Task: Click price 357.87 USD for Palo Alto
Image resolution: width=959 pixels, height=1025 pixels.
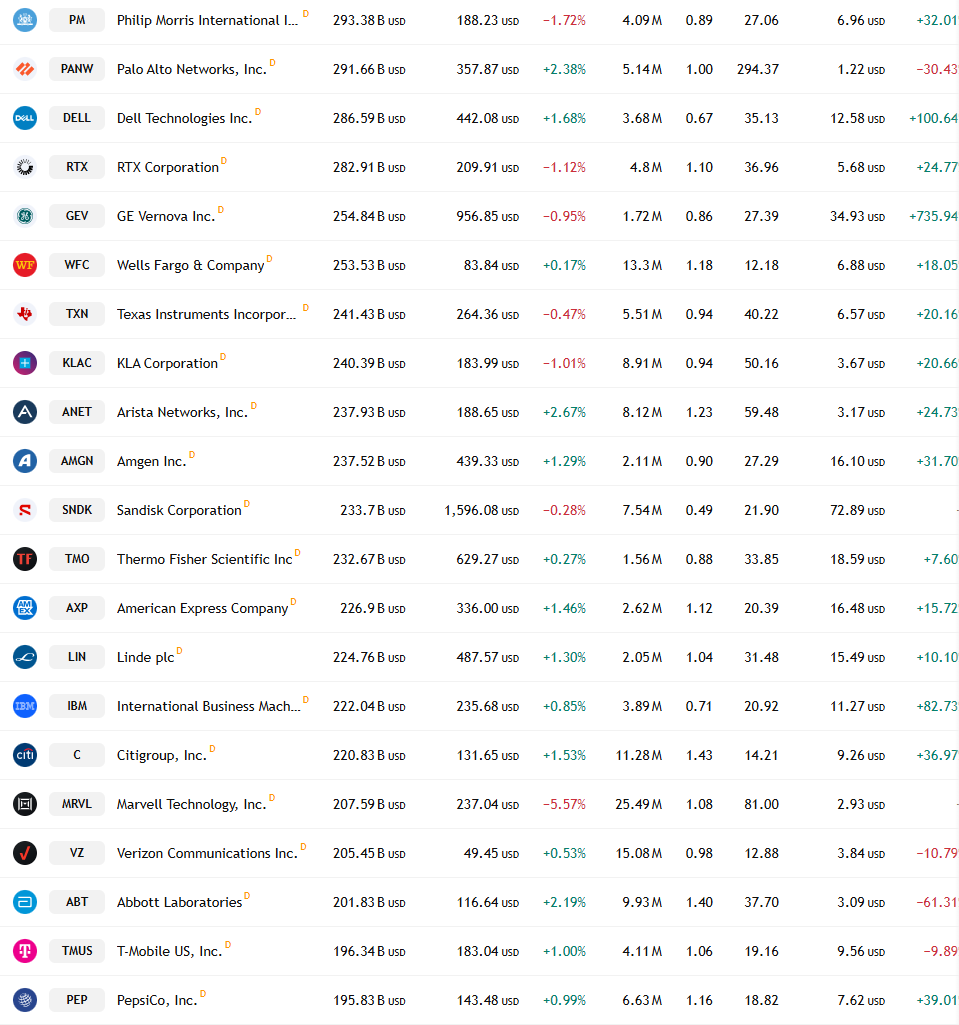Action: tap(488, 70)
